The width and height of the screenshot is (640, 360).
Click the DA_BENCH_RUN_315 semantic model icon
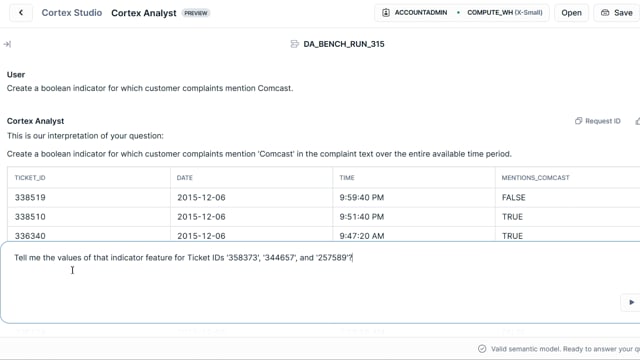pyautogui.click(x=294, y=44)
